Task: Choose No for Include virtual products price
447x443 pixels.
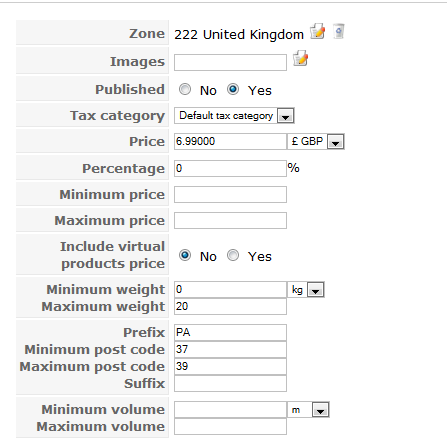Action: point(185,255)
